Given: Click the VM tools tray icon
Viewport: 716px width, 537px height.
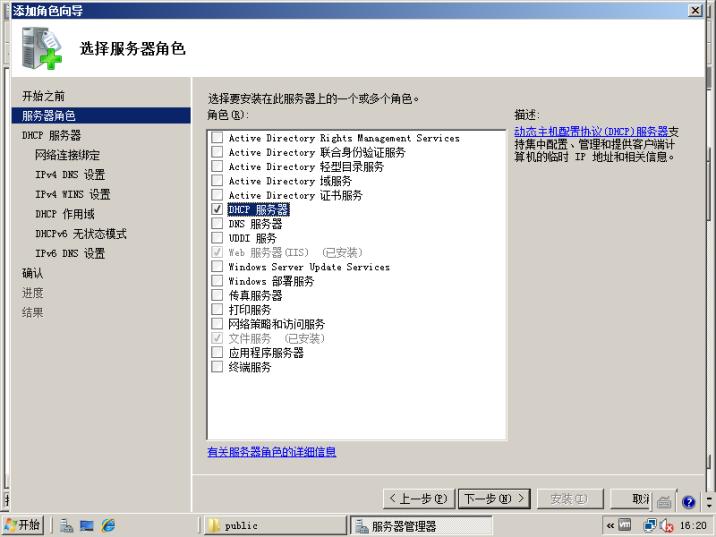Looking at the screenshot, I should click(624, 525).
